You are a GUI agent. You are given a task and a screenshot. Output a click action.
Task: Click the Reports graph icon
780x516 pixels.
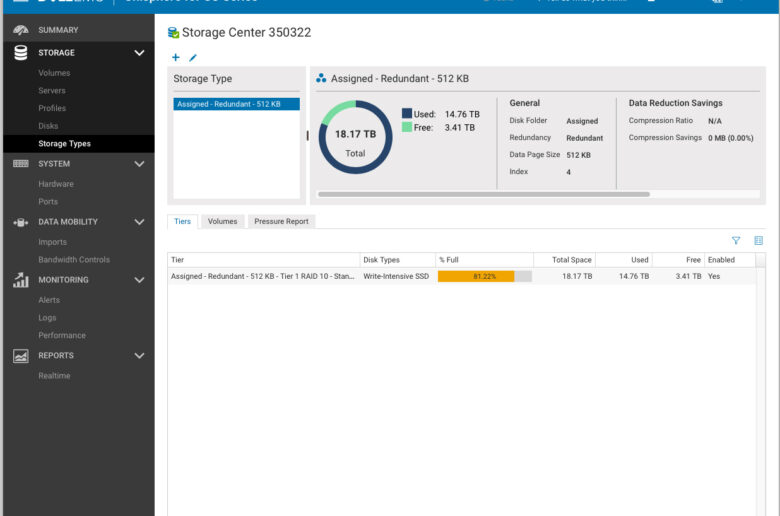click(x=21, y=356)
